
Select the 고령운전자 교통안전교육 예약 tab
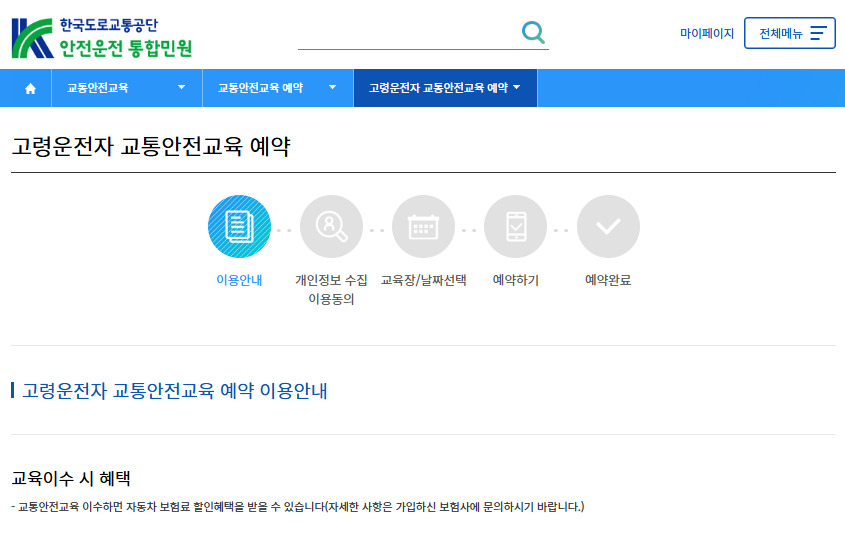438,88
